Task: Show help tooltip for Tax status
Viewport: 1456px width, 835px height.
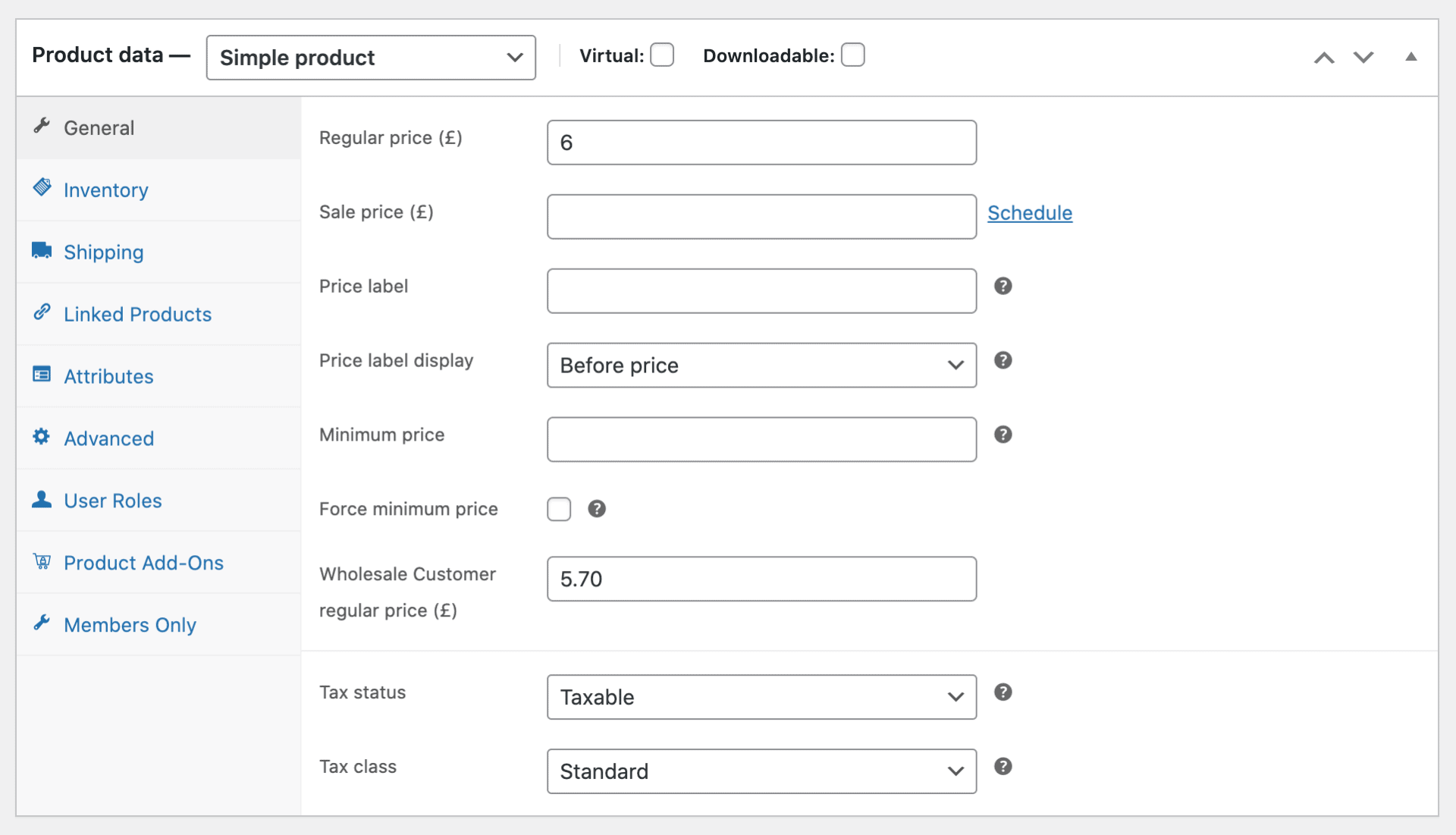Action: (1003, 692)
